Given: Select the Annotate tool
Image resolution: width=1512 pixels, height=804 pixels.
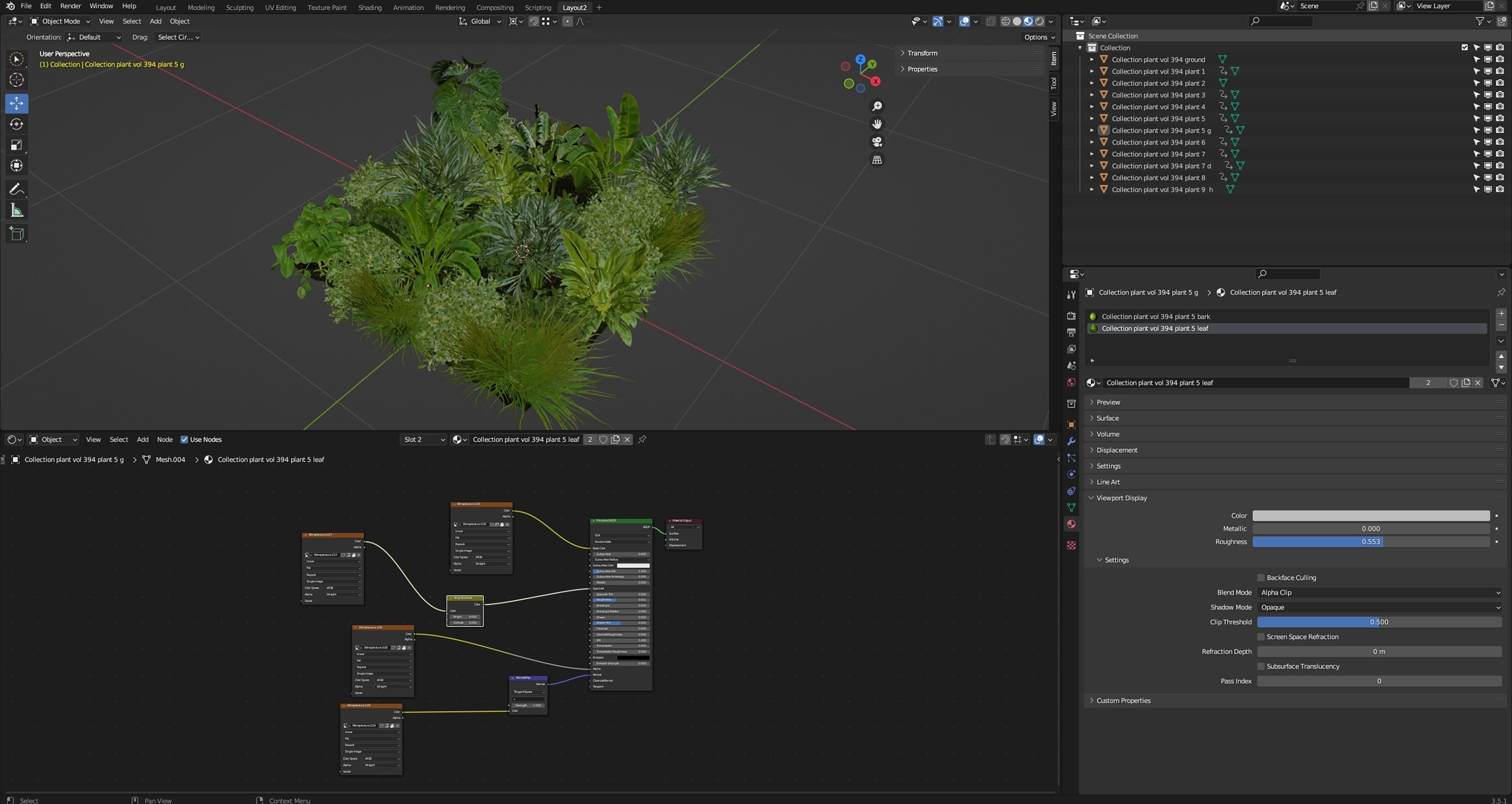Looking at the screenshot, I should tap(16, 190).
